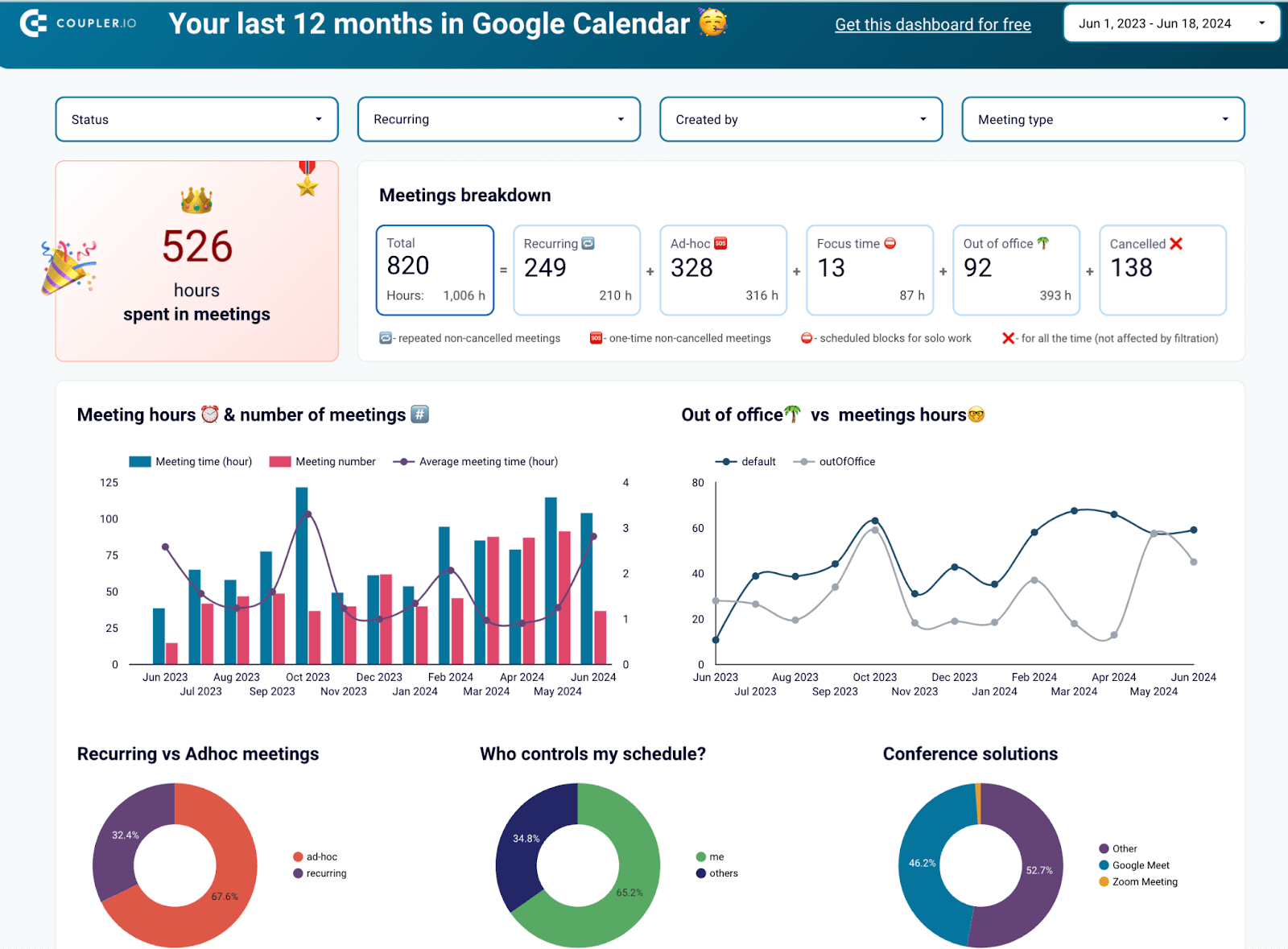Click the recurring icon in the legend note
This screenshot has height=949, width=1288.
[386, 338]
